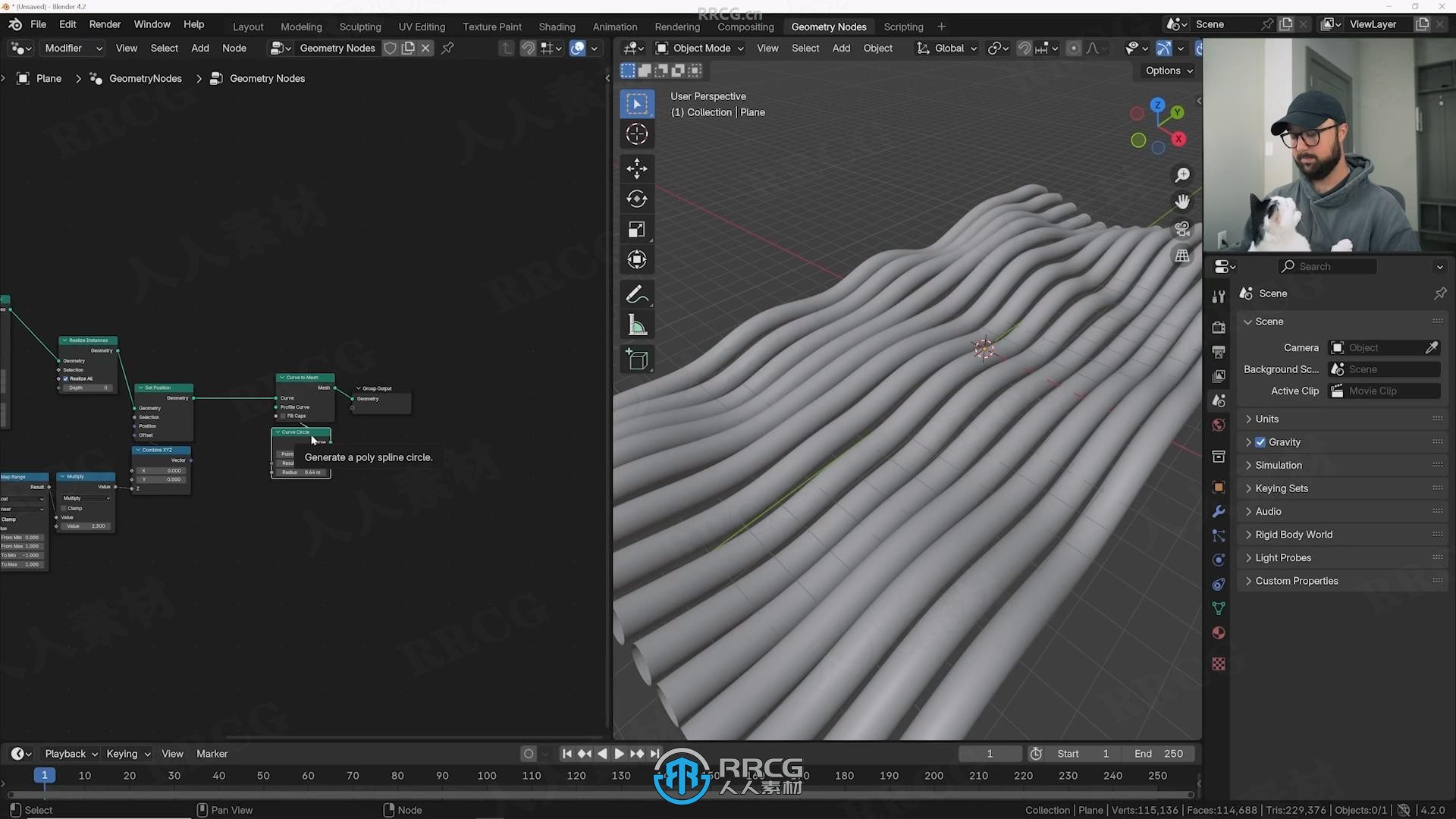Adjust Radius value field on Curve Circle node
Viewport: 1456px width, 819px height.
point(301,472)
